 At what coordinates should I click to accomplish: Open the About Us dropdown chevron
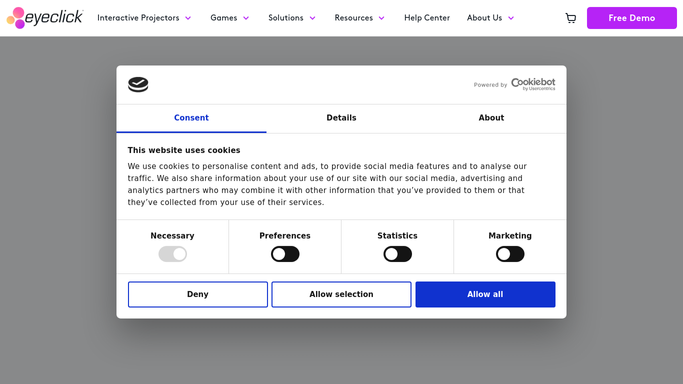[511, 18]
